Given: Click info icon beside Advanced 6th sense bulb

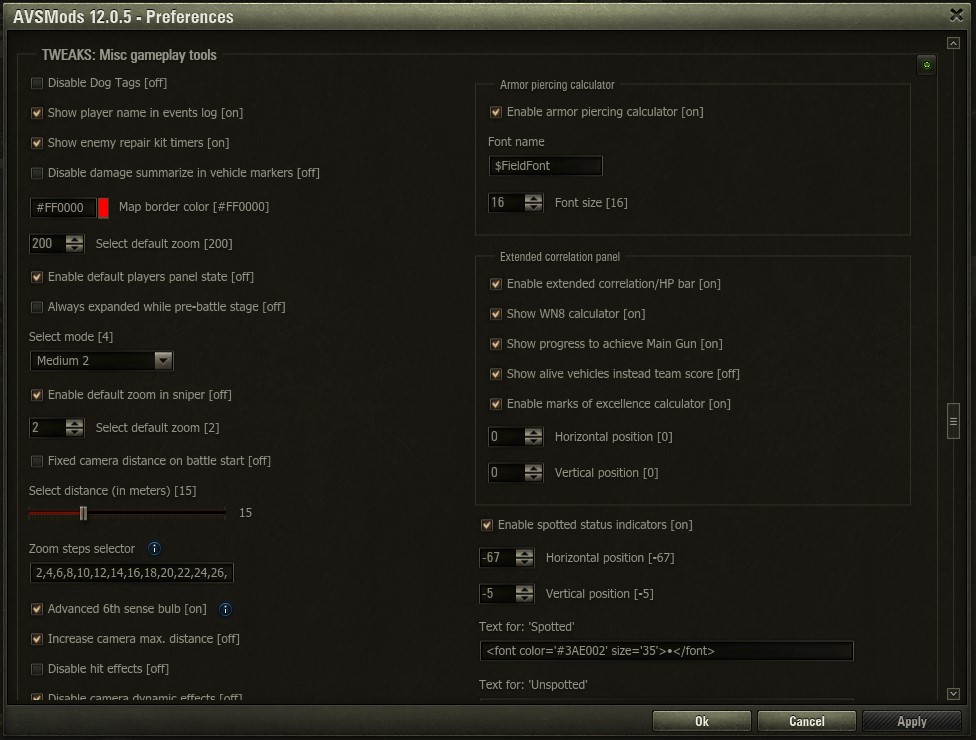Looking at the screenshot, I should 225,609.
